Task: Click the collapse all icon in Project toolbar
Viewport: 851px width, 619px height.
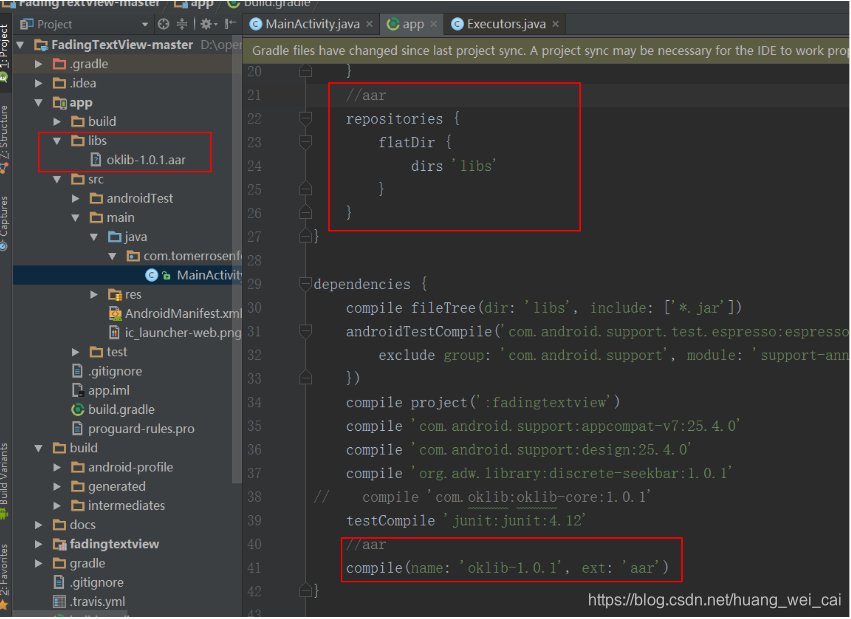Action: pos(182,24)
